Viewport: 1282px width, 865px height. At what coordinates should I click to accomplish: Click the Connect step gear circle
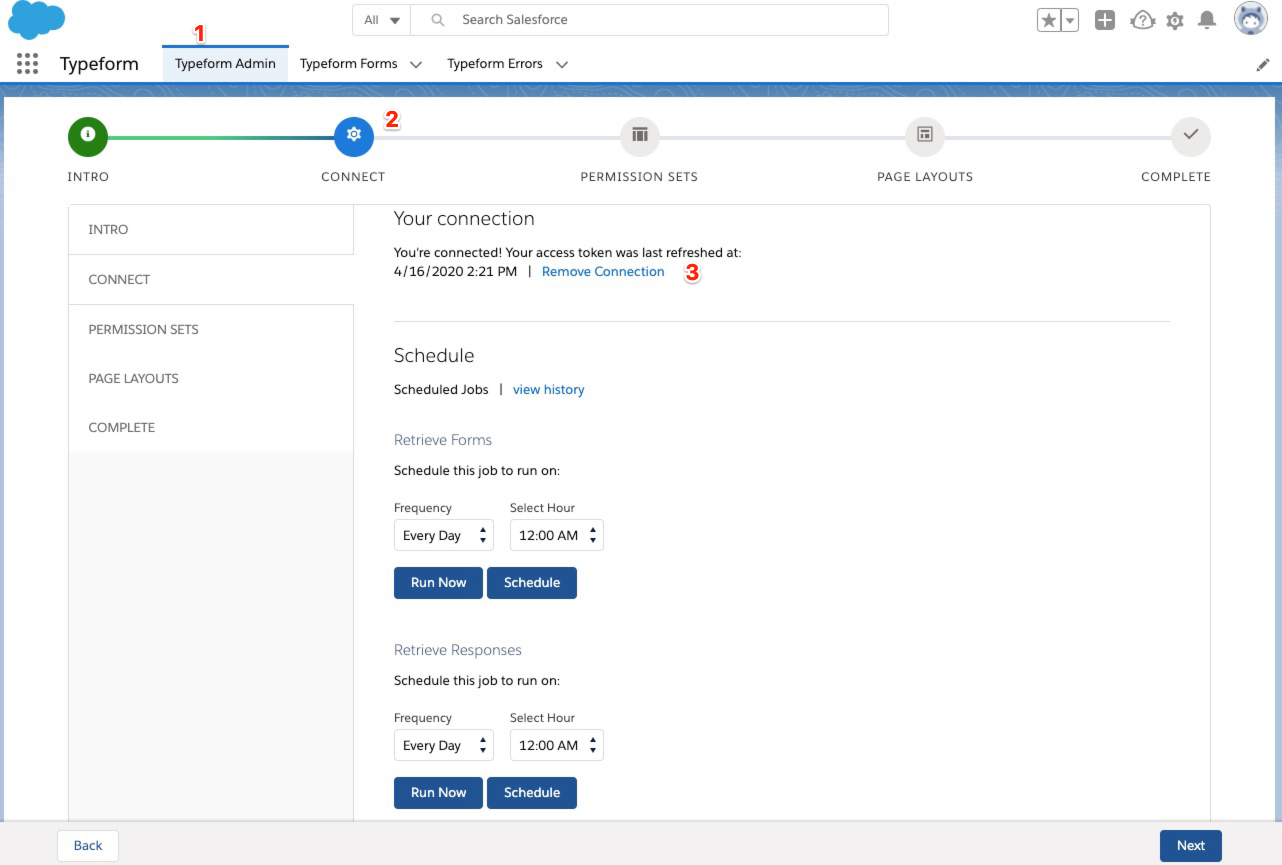coord(353,136)
